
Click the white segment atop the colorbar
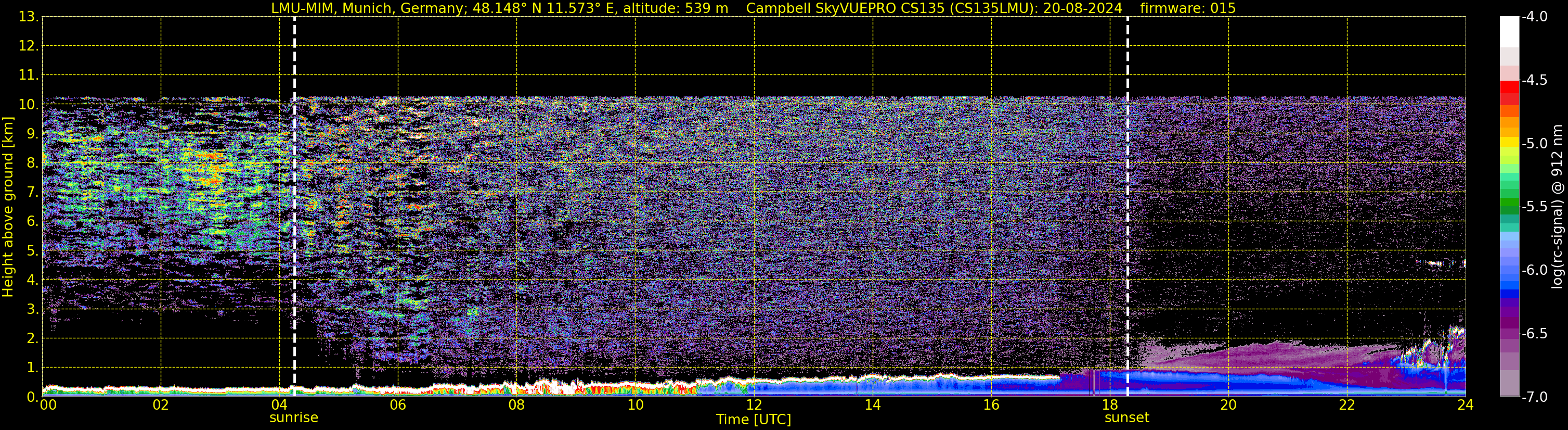click(x=1509, y=32)
